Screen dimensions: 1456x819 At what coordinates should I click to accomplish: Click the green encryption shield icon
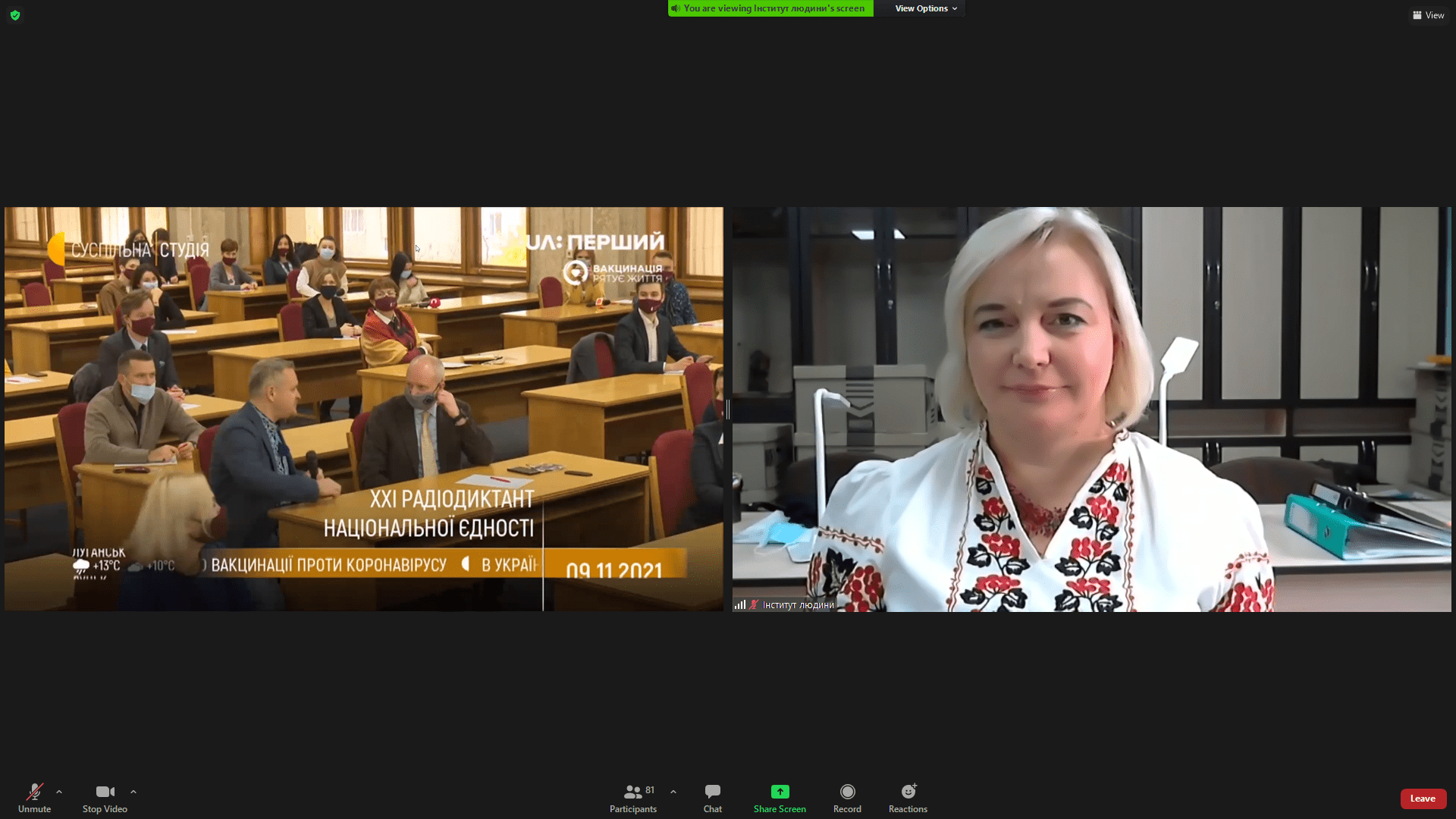(x=15, y=15)
